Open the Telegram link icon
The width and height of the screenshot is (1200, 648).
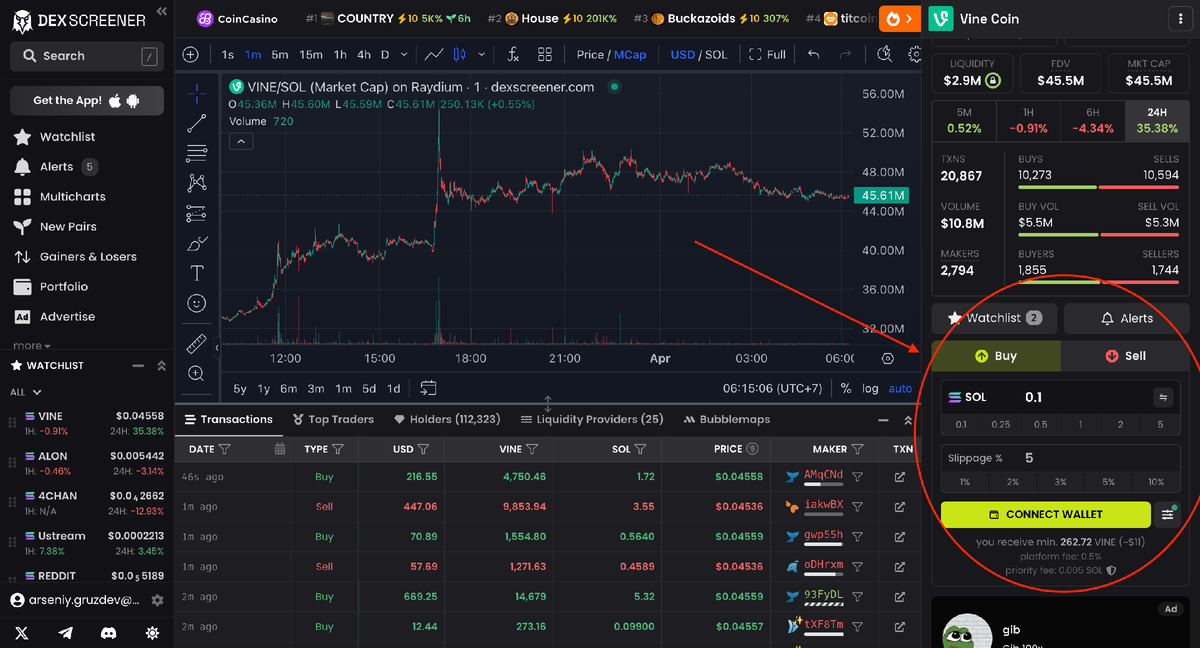[66, 633]
